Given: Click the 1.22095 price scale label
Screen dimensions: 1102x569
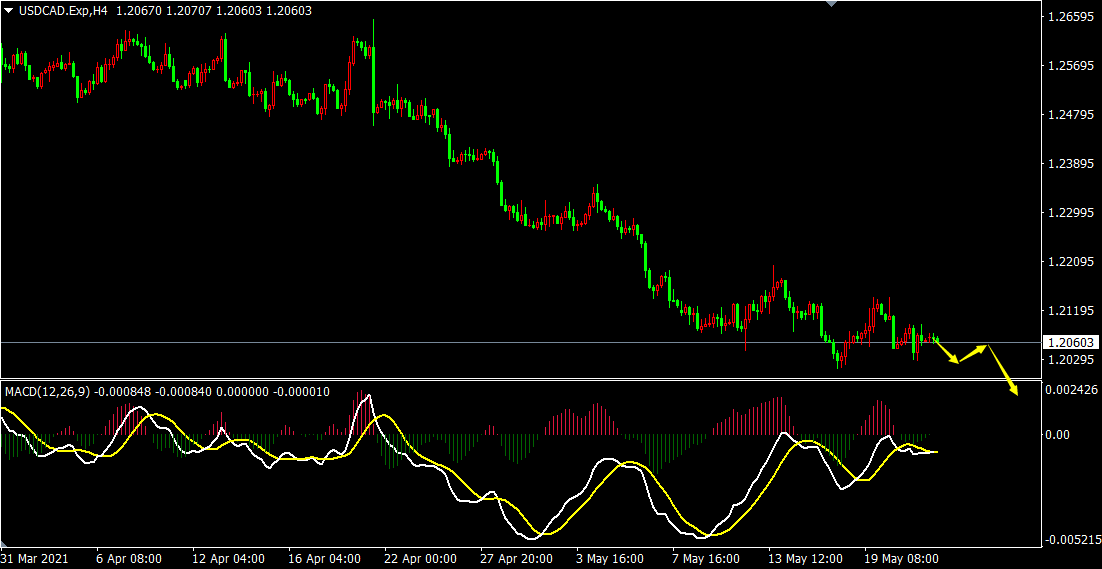Looking at the screenshot, I should click(x=1070, y=262).
